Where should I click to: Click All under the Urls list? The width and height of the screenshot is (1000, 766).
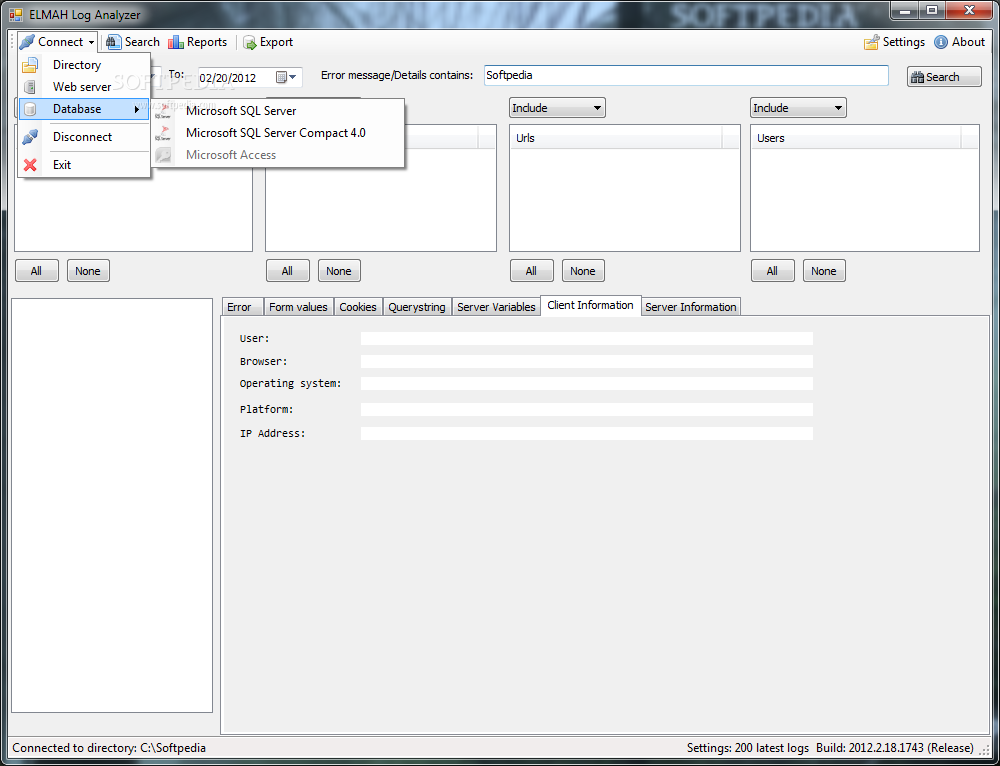(x=531, y=271)
